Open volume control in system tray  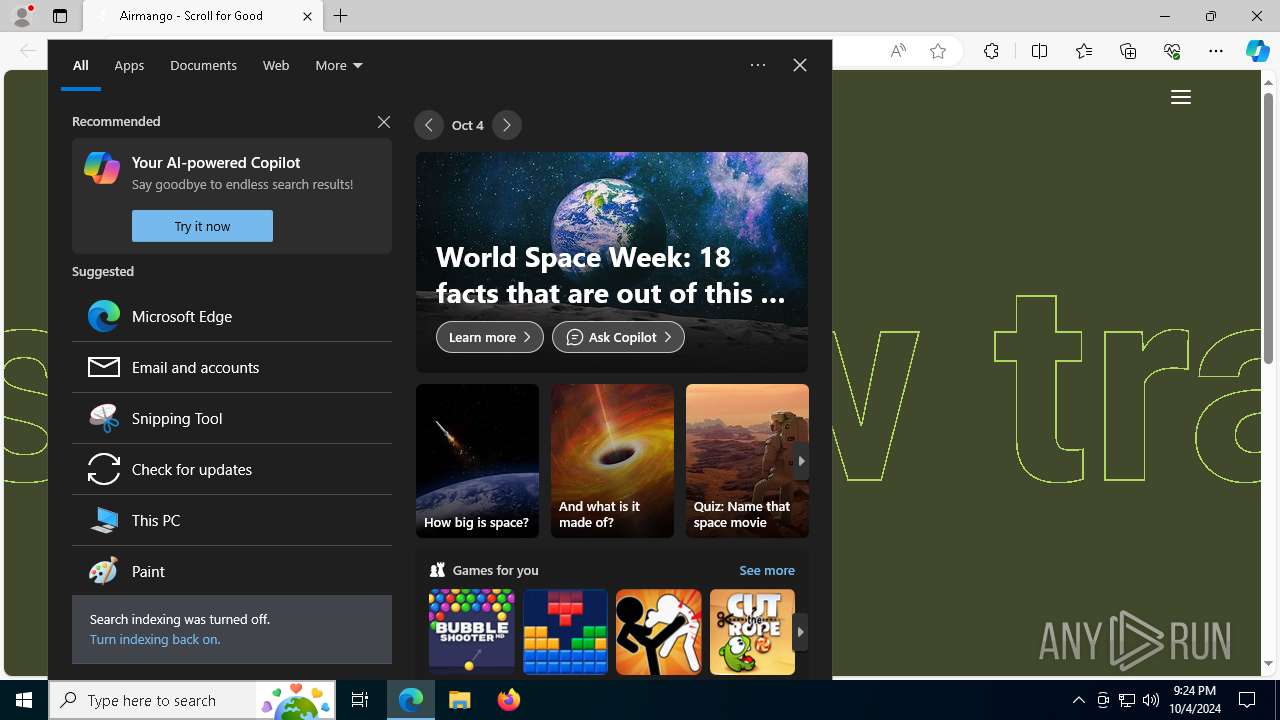1151,700
